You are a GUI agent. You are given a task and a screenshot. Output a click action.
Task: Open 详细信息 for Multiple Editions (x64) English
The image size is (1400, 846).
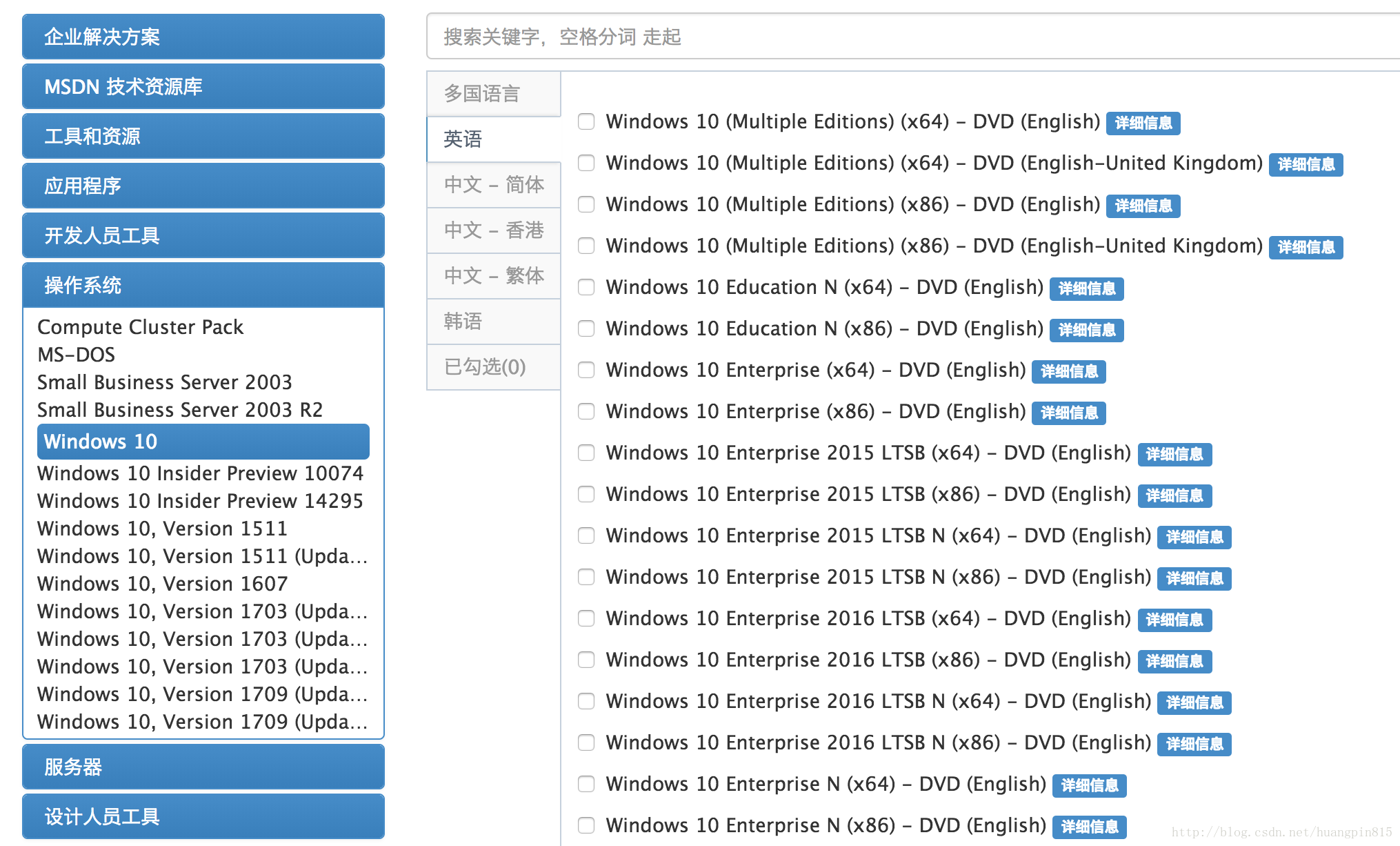(x=1143, y=123)
